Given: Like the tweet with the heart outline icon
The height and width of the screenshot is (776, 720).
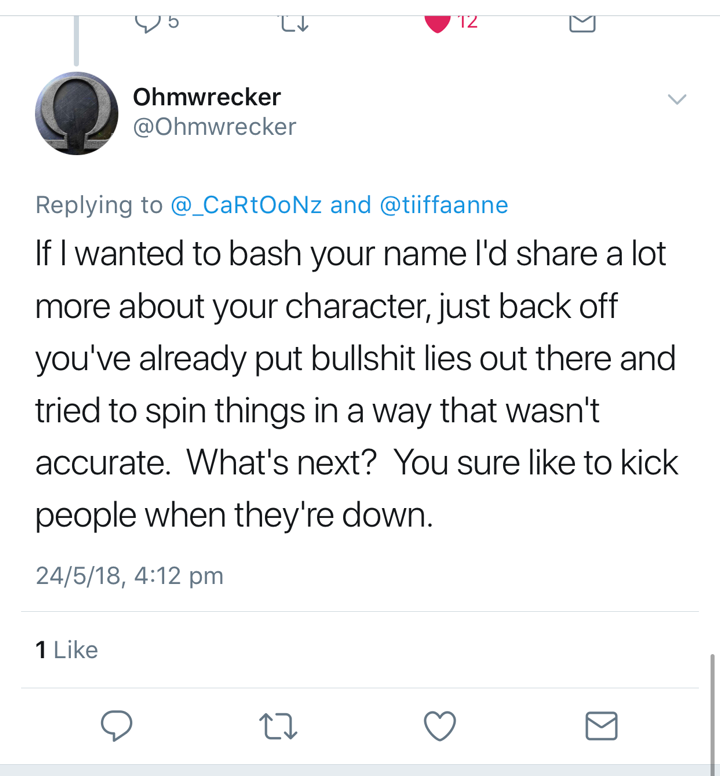Looking at the screenshot, I should [x=440, y=726].
